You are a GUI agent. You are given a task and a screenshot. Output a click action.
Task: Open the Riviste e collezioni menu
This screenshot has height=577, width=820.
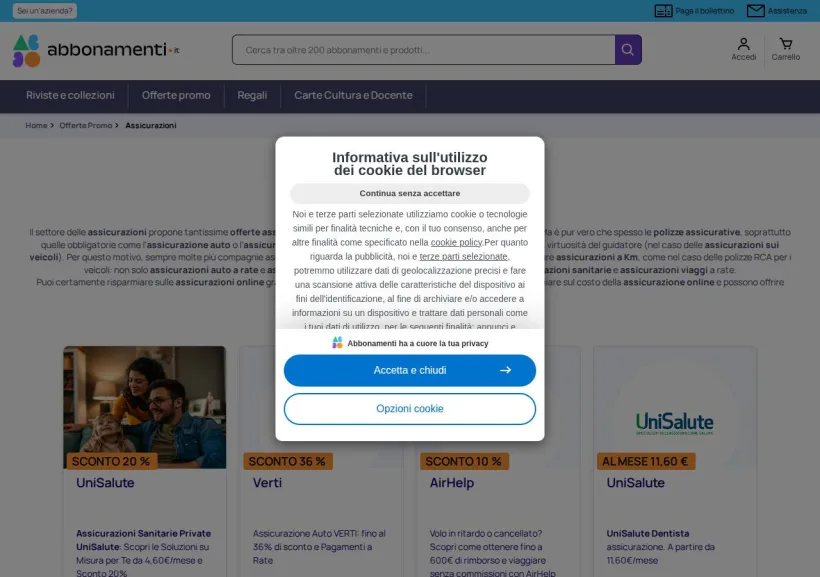click(x=70, y=95)
